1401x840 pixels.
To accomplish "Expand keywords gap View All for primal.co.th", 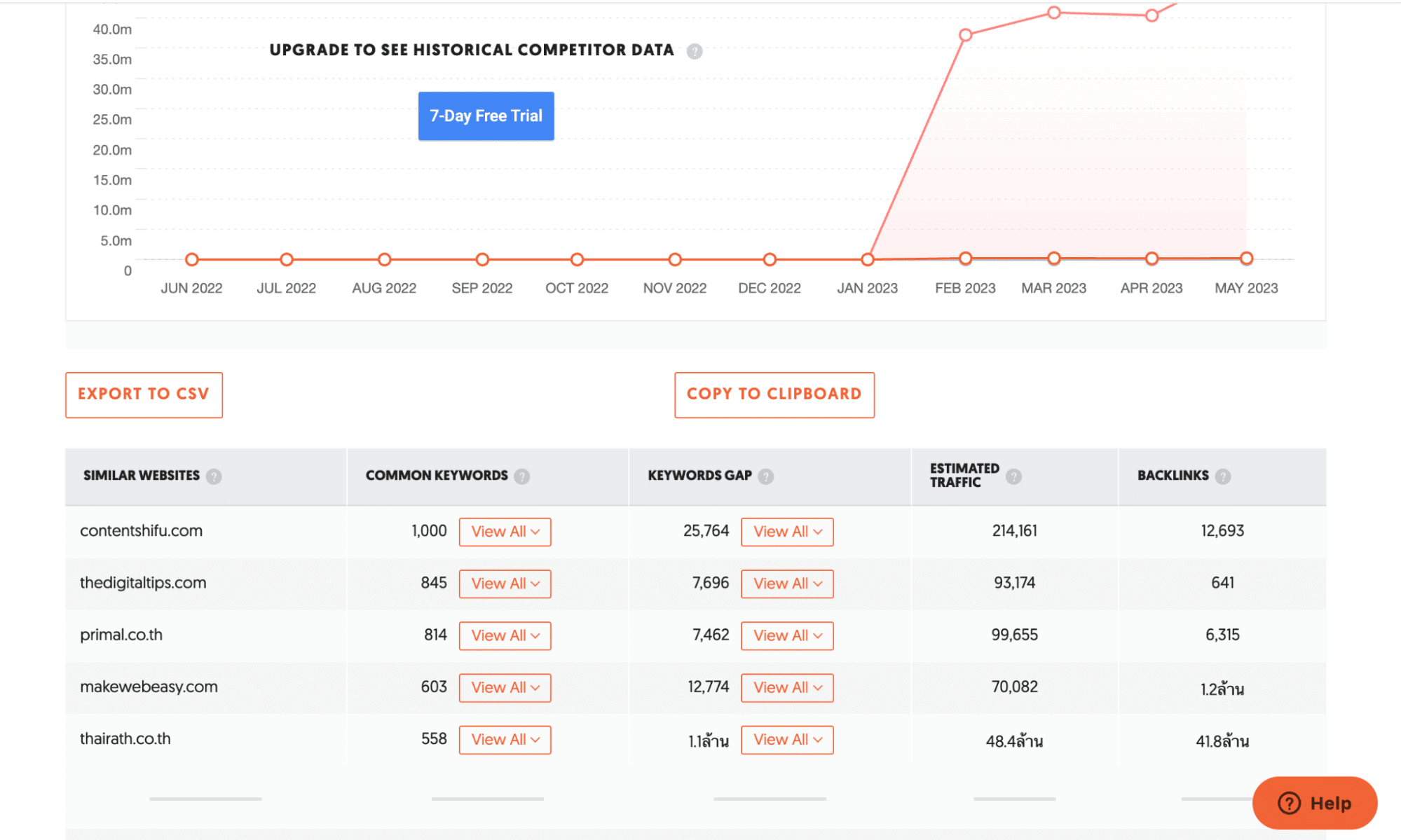I will click(787, 635).
